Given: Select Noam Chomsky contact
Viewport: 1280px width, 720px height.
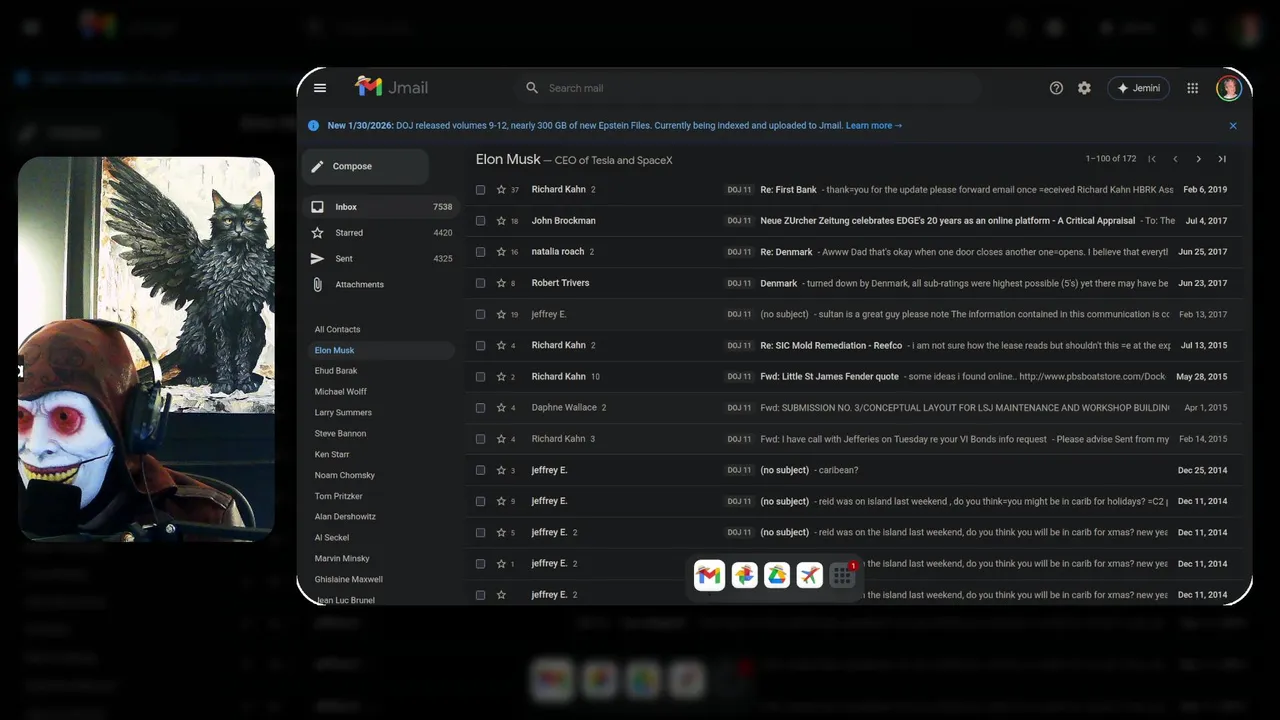Looking at the screenshot, I should (344, 476).
